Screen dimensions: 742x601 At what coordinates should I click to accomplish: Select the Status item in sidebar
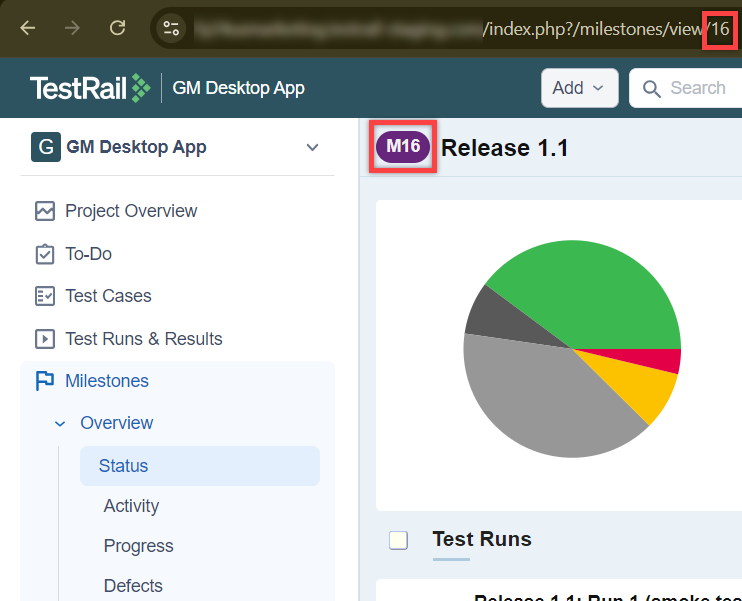coord(123,466)
